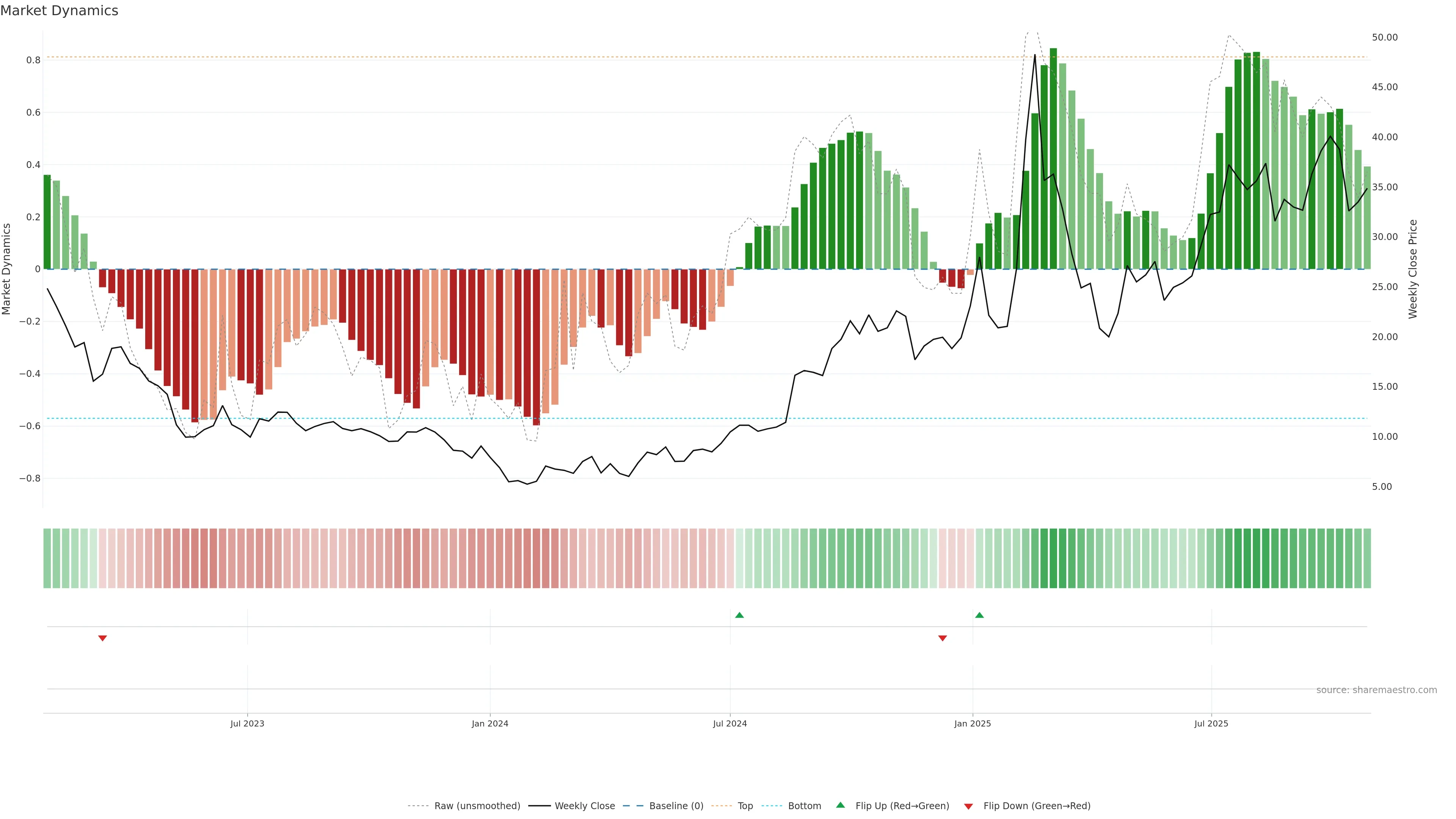Image resolution: width=1456 pixels, height=819 pixels.
Task: Toggle the Weekly Close legend entry
Action: pyautogui.click(x=584, y=806)
